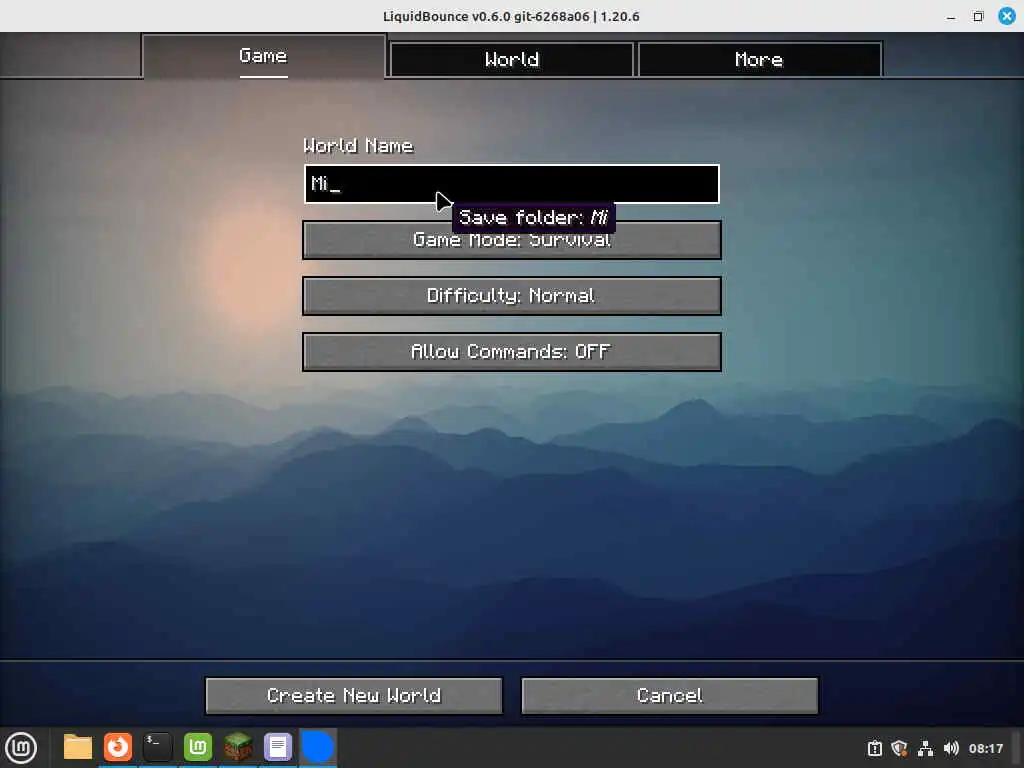Image resolution: width=1024 pixels, height=768 pixels.
Task: Switch to the Game tab
Action: (x=263, y=56)
